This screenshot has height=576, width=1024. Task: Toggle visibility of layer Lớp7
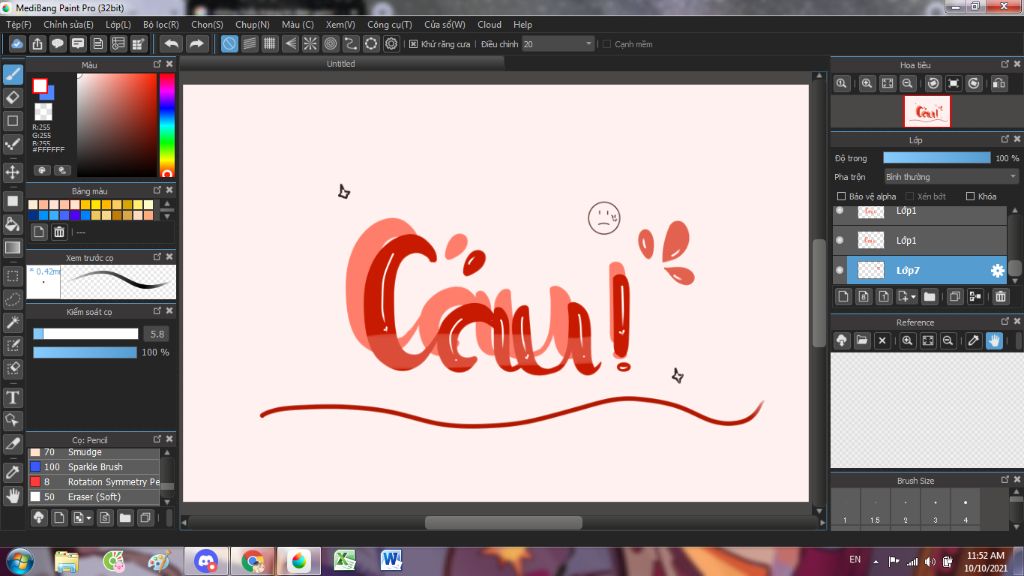click(x=840, y=270)
